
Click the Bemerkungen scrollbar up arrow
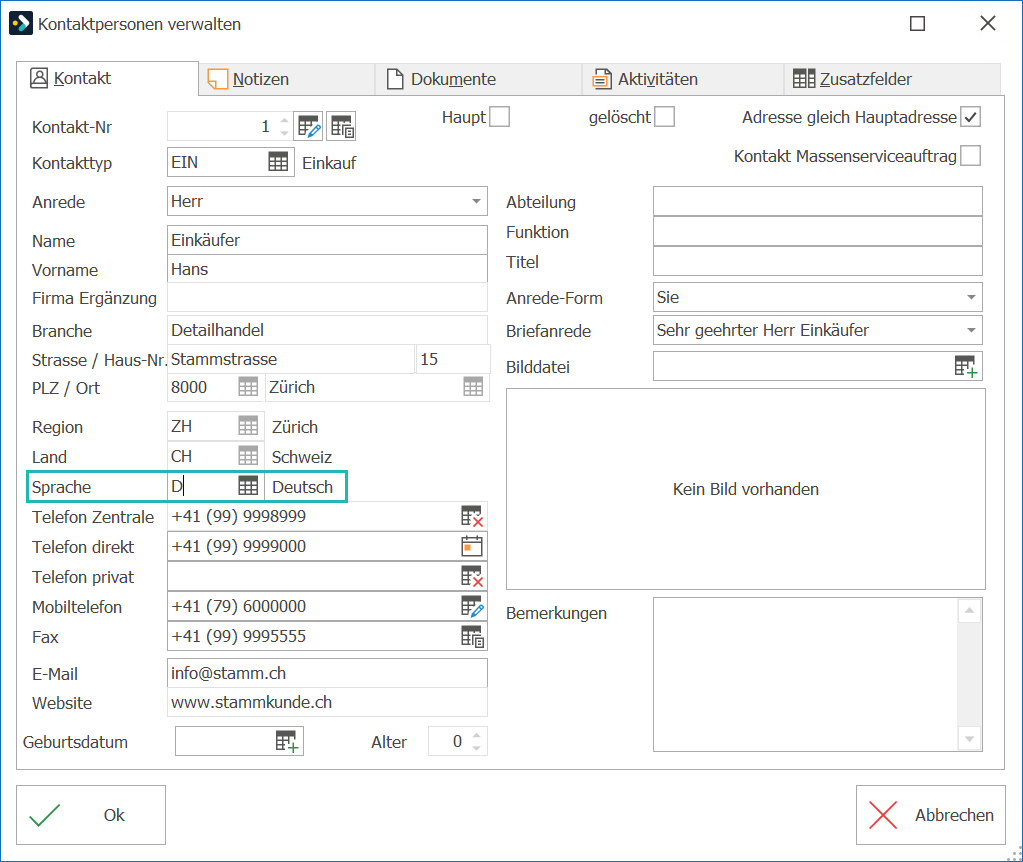970,611
